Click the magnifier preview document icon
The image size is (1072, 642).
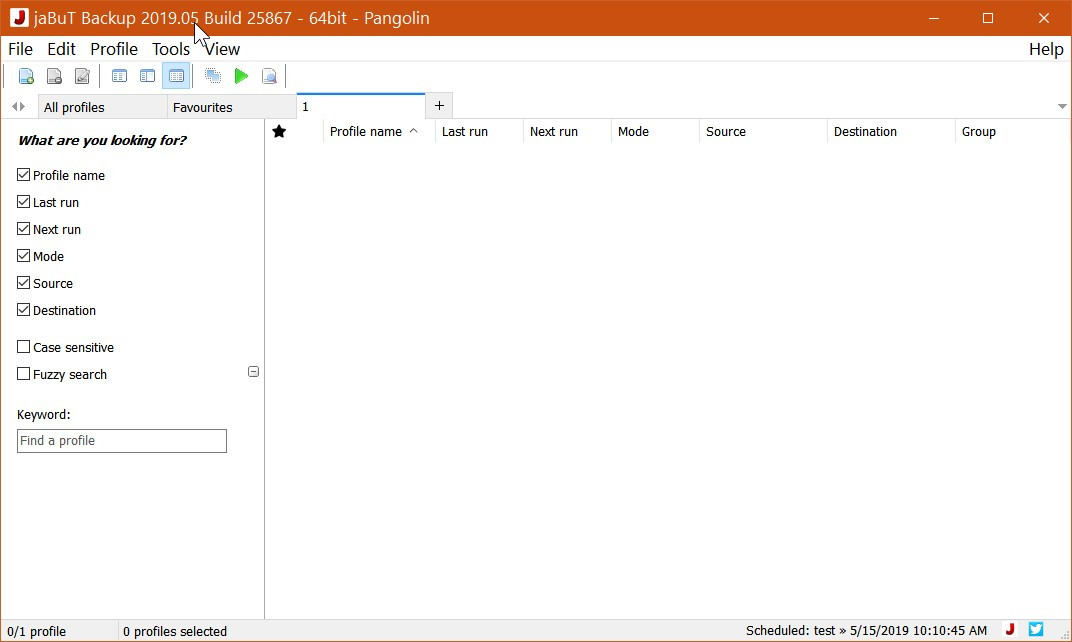(269, 76)
